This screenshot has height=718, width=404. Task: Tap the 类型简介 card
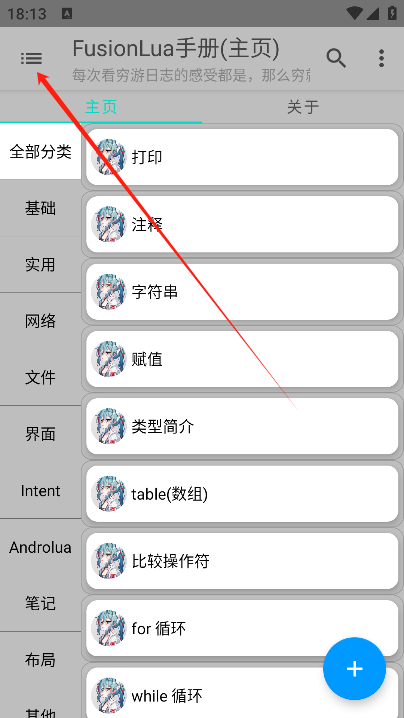click(242, 426)
